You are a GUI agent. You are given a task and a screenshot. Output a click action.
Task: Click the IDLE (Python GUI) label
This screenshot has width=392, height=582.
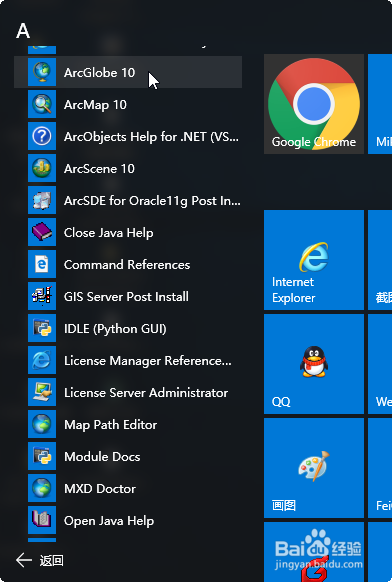click(115, 329)
